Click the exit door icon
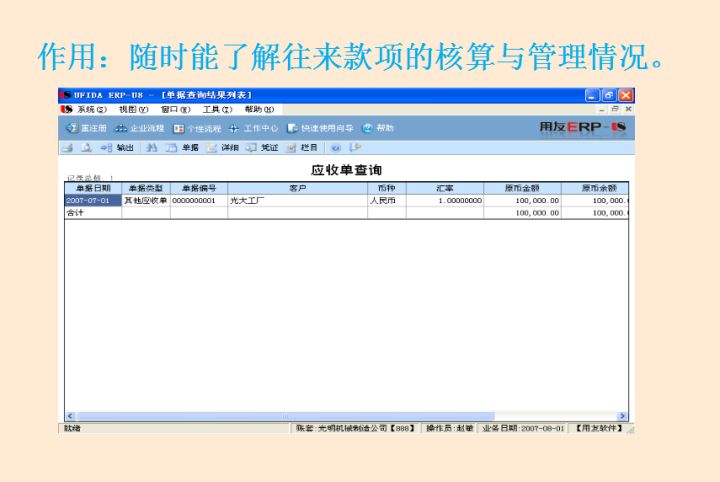This screenshot has width=720, height=482. click(x=355, y=148)
